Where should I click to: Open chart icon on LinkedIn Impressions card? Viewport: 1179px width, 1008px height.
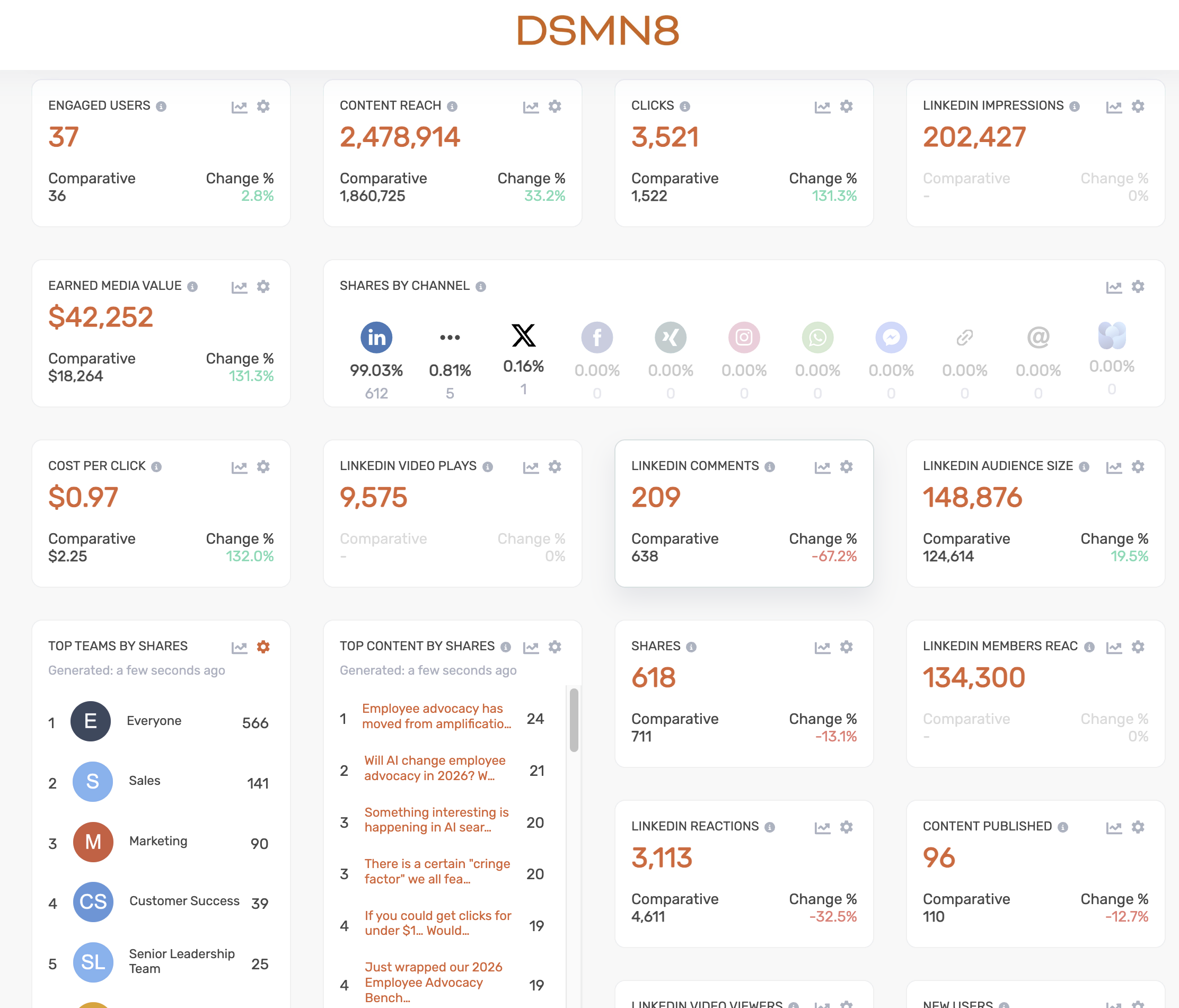[x=1114, y=107]
